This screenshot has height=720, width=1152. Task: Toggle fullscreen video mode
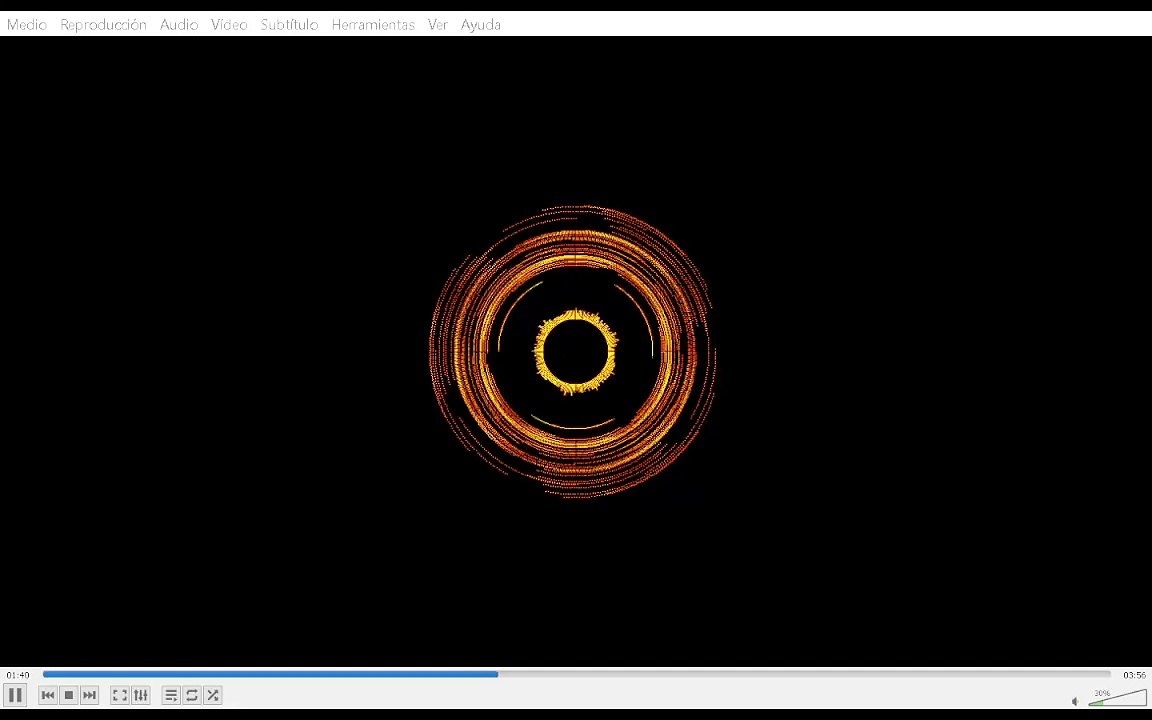[x=120, y=695]
